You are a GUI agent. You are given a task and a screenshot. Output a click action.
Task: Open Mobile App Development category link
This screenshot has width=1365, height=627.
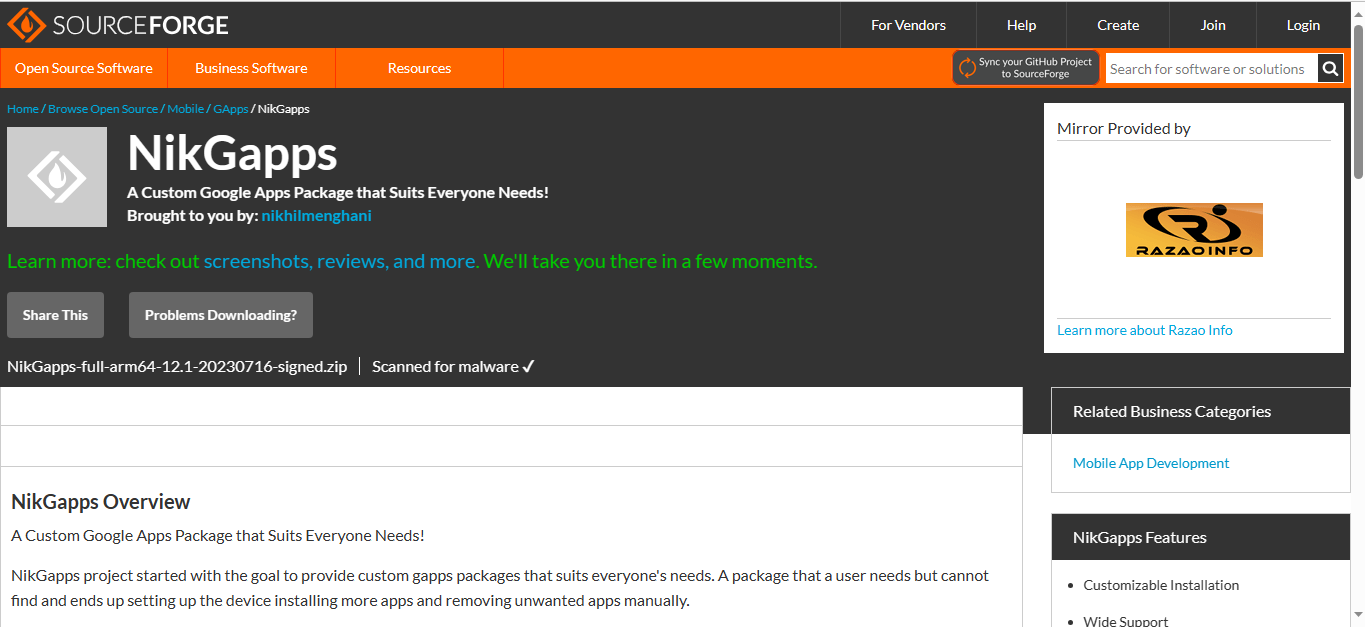point(1151,463)
